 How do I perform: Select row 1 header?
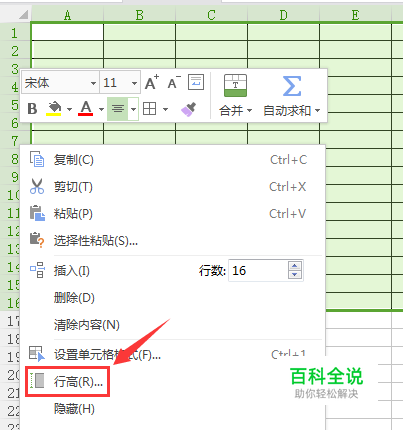(15, 33)
